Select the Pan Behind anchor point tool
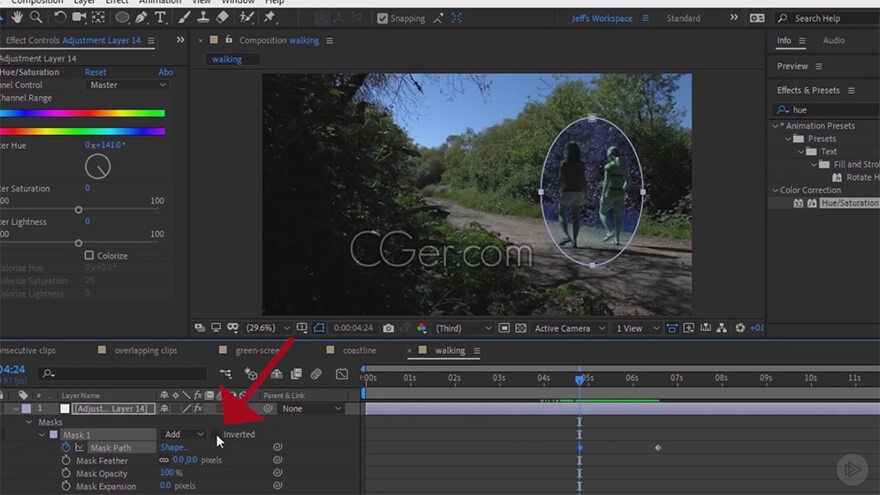 click(x=98, y=18)
